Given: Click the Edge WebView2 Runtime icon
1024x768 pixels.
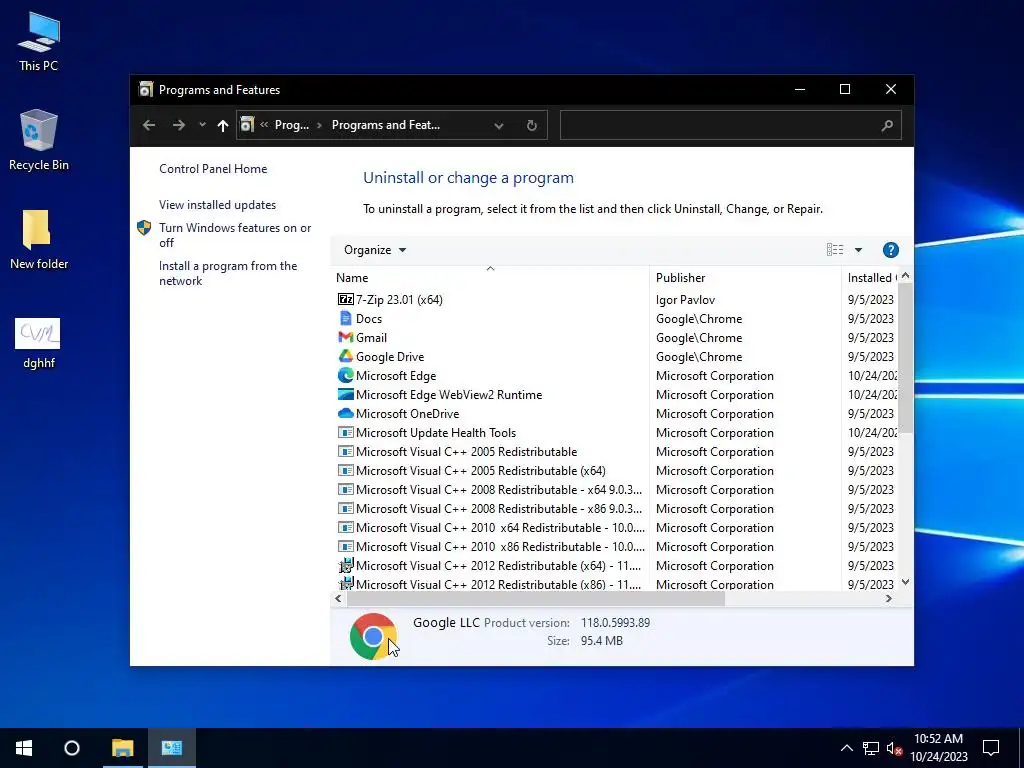Looking at the screenshot, I should (x=345, y=394).
